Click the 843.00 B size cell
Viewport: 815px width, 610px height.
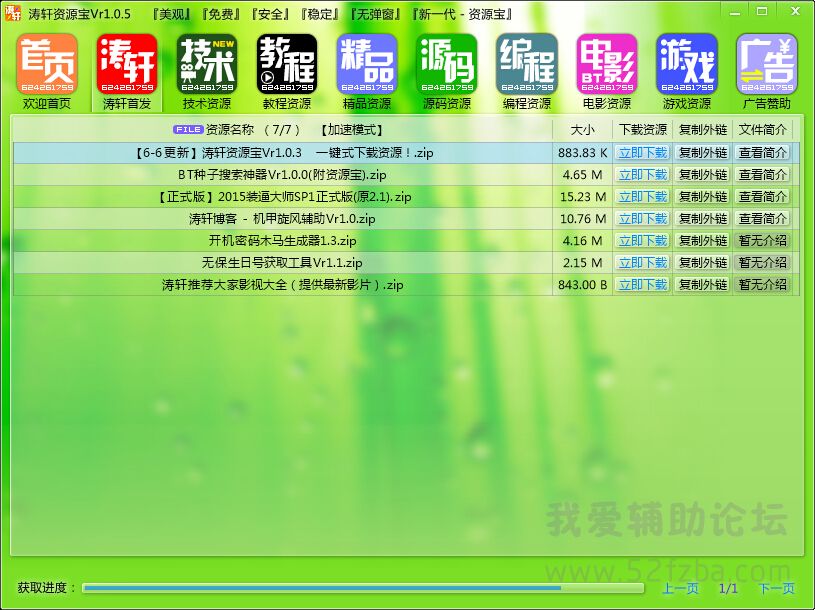(x=582, y=285)
